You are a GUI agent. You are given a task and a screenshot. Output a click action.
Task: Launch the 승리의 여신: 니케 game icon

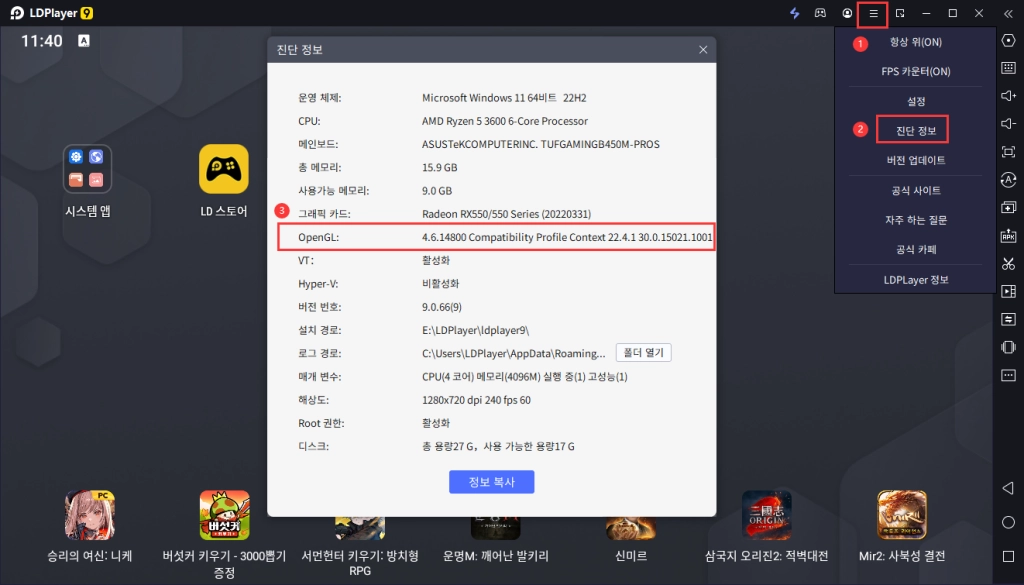[90, 515]
